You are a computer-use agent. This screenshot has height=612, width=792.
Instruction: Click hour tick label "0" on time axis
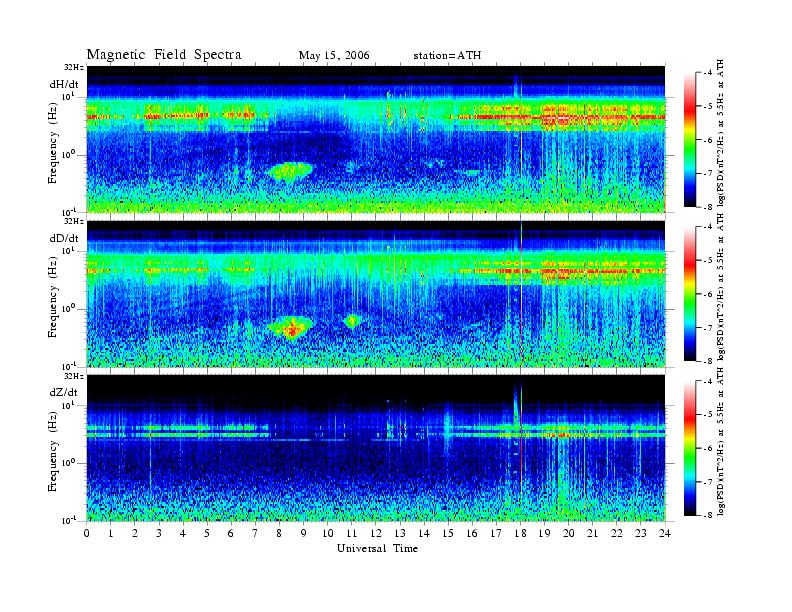click(87, 534)
